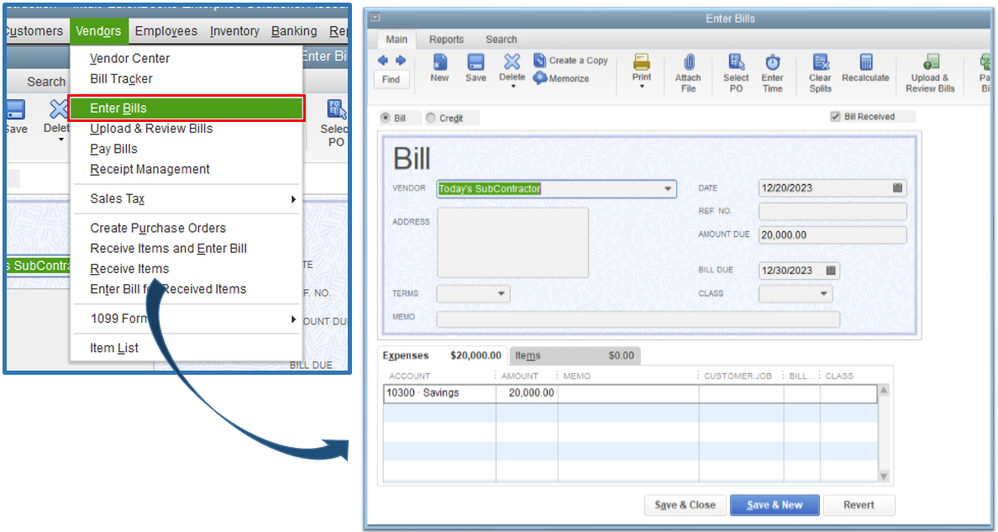
Task: Click the Select PO icon in Enter Bills window
Action: (736, 62)
